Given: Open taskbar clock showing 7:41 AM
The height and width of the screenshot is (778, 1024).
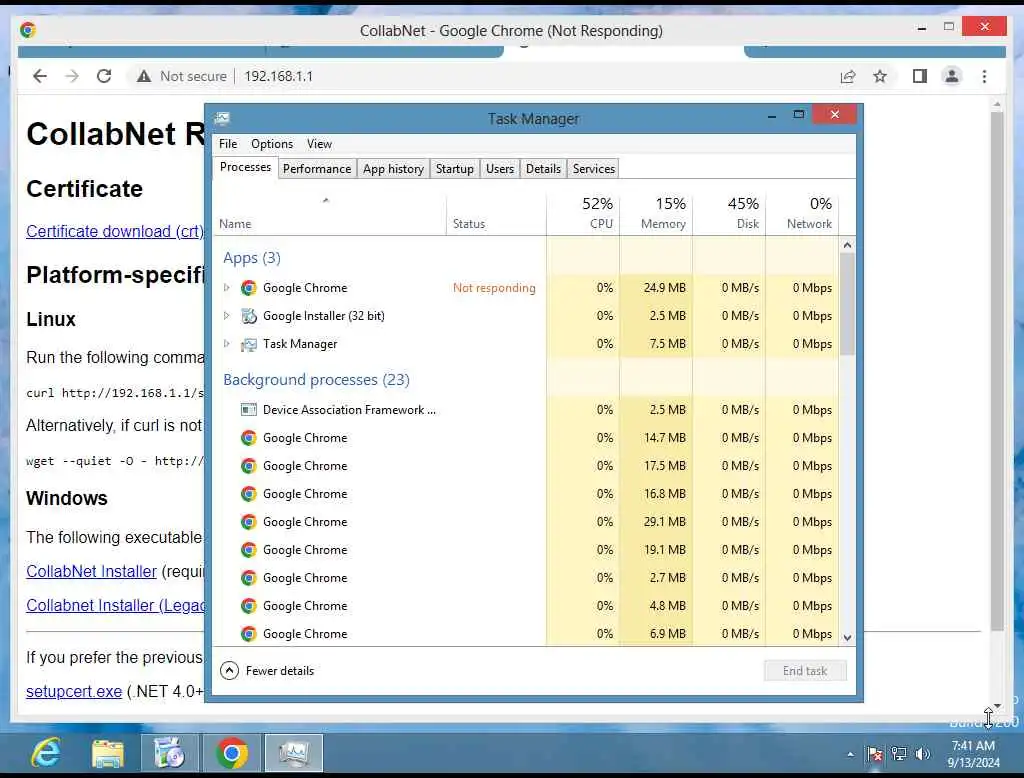Looking at the screenshot, I should [x=973, y=754].
